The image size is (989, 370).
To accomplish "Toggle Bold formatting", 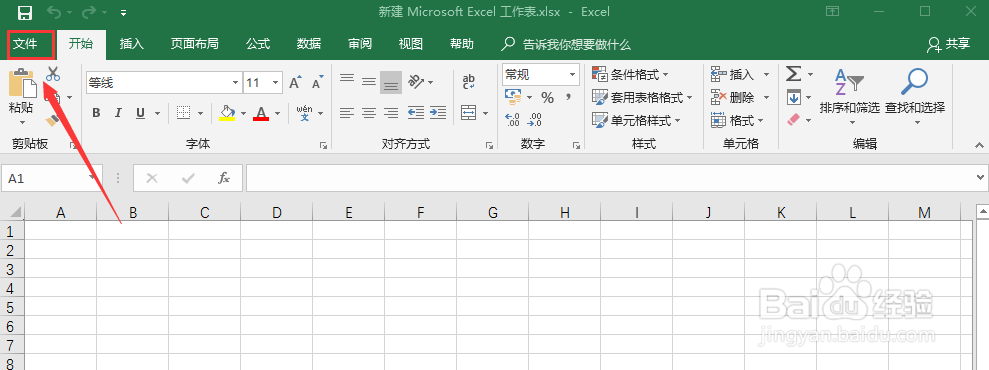I will point(97,113).
